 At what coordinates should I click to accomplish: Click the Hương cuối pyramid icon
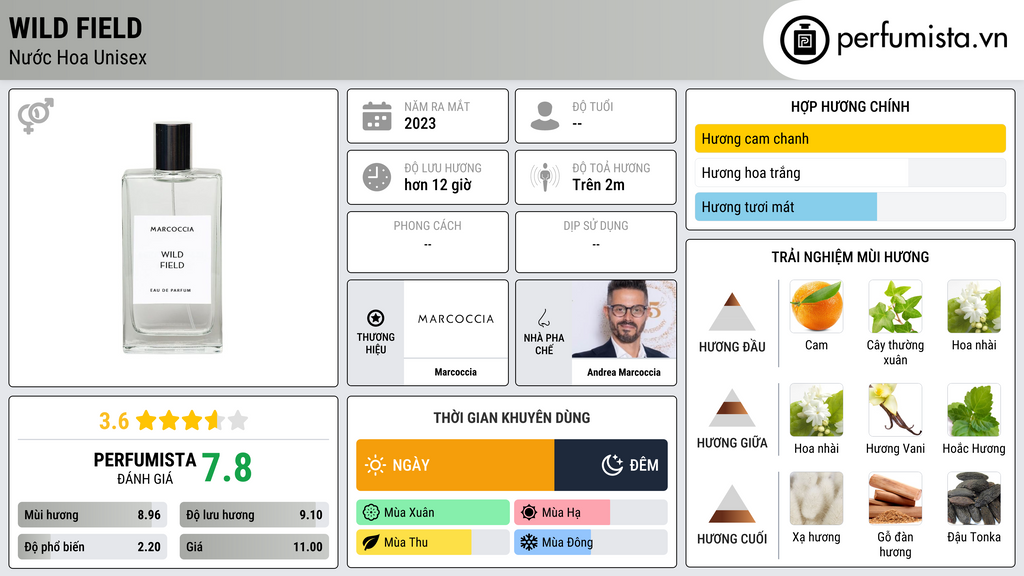click(732, 504)
